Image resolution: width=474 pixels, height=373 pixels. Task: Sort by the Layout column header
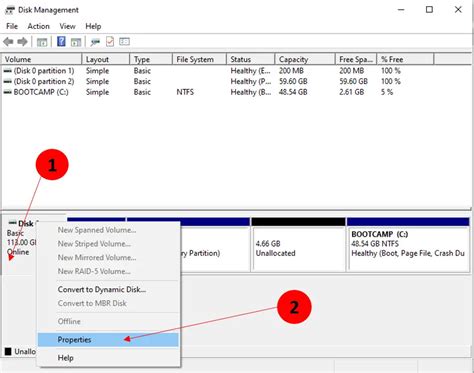[106, 59]
